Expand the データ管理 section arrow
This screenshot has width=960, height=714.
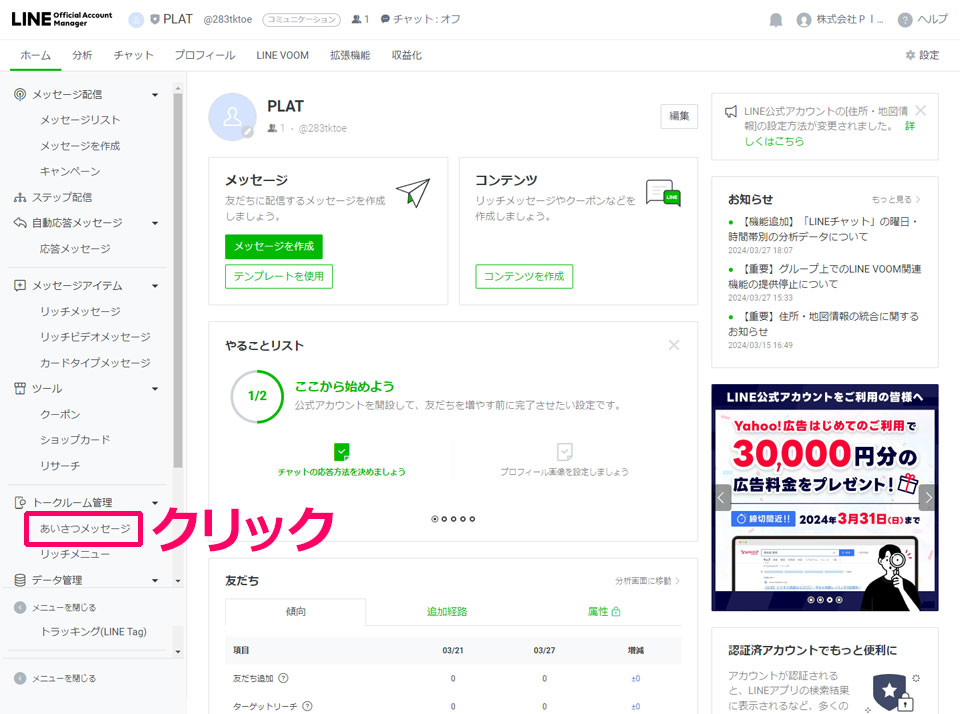coord(155,581)
